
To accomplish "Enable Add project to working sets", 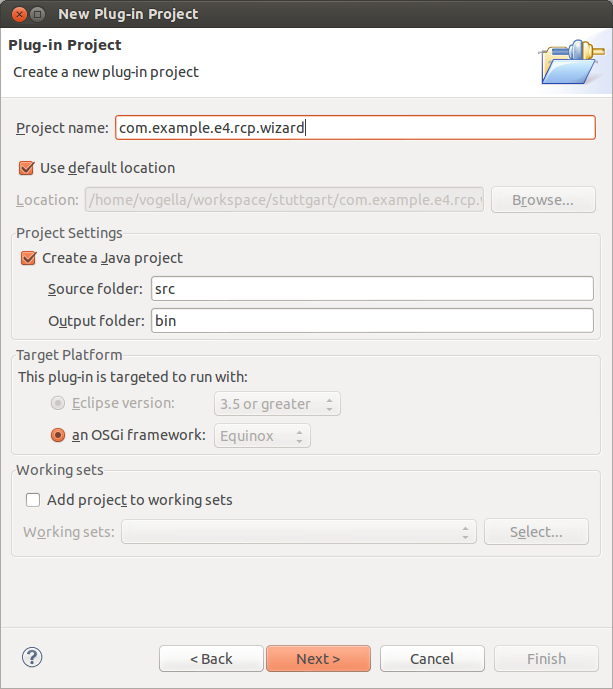I will (x=33, y=500).
